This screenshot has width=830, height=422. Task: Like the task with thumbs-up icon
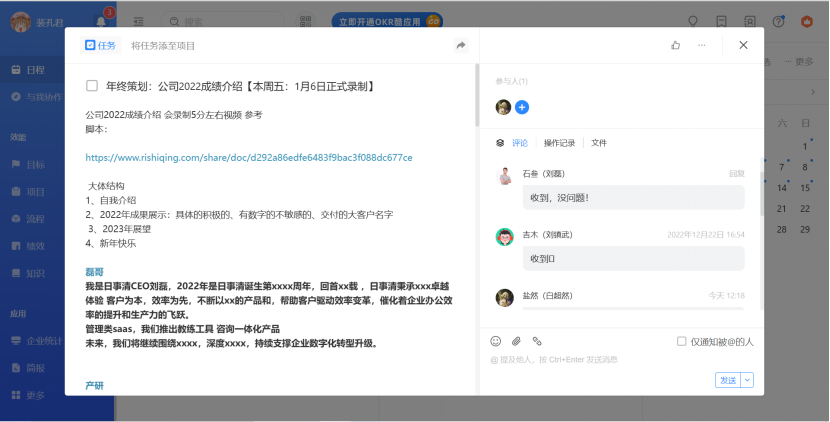point(675,46)
